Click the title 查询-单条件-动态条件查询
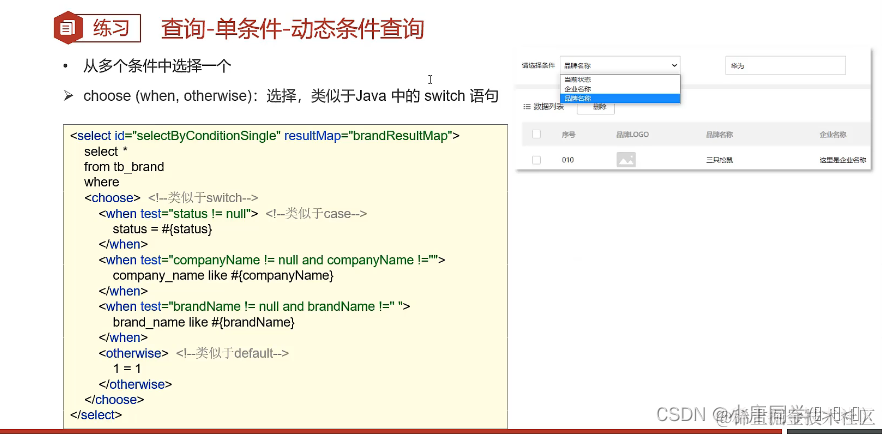The width and height of the screenshot is (882, 434). [292, 29]
